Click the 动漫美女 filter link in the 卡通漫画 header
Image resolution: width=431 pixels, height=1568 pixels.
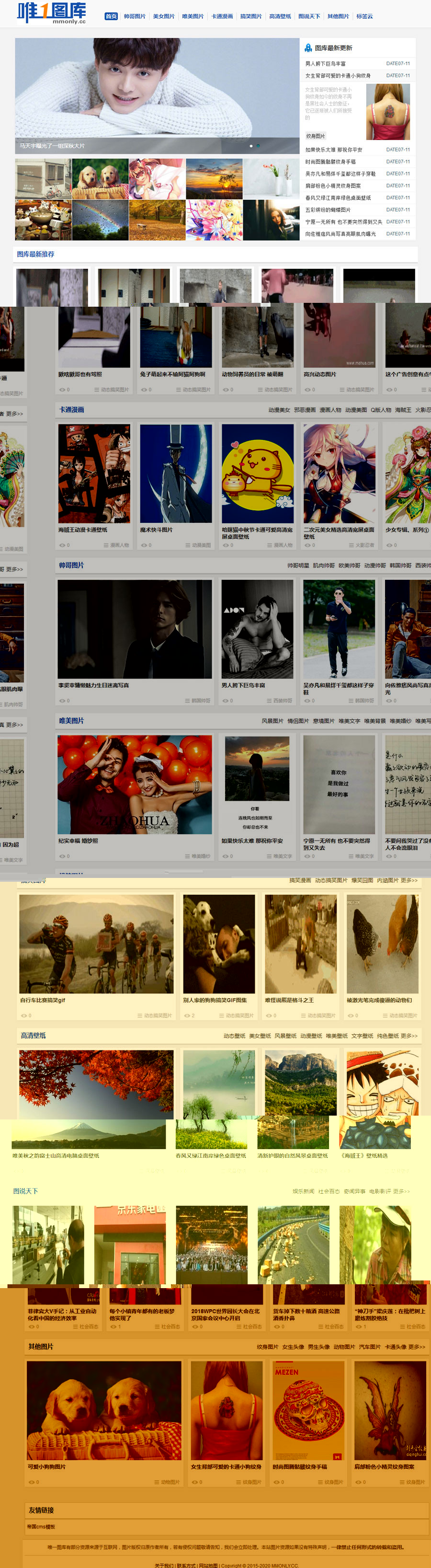(x=279, y=410)
